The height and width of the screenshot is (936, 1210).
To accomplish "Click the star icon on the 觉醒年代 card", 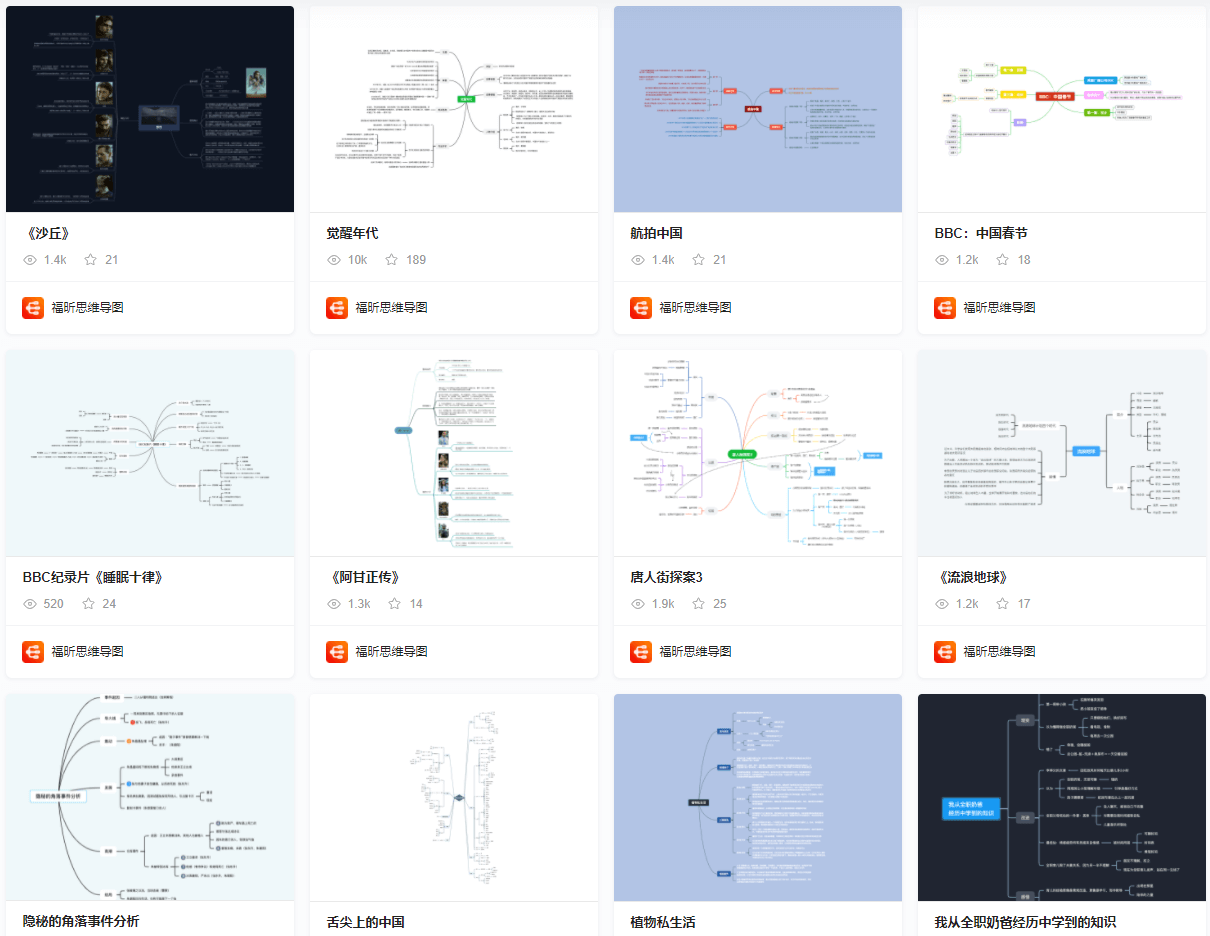I will point(391,260).
